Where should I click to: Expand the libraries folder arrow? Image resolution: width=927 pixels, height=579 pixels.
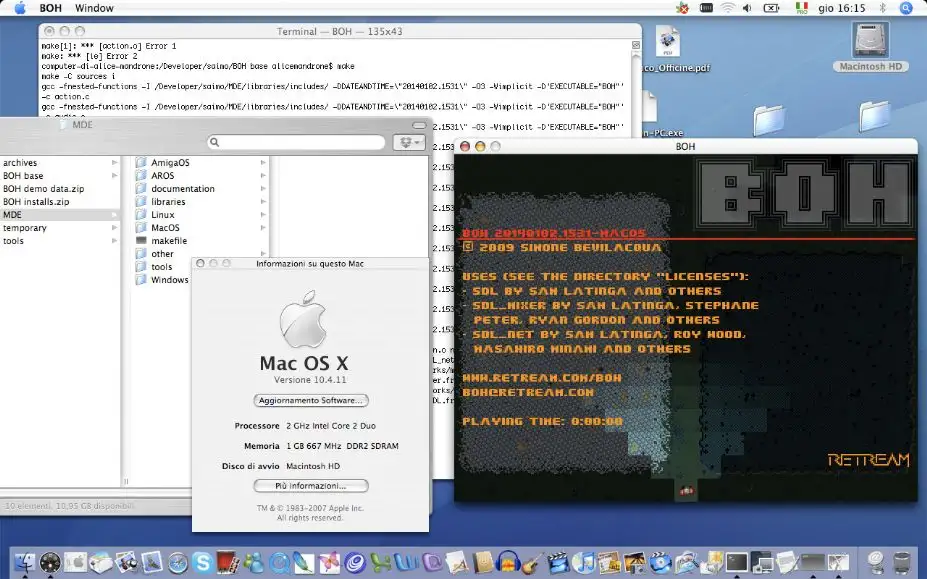263,202
